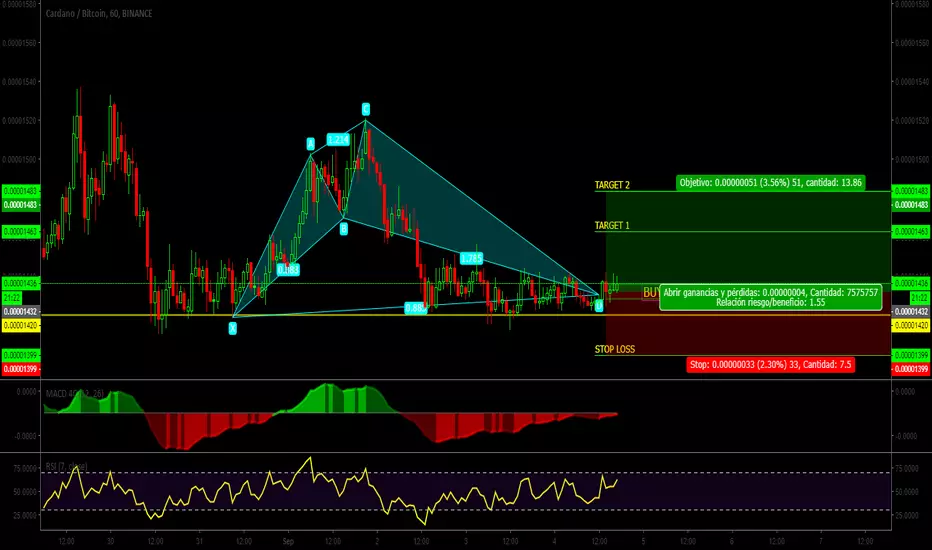Click the RSI indicator label
The width and height of the screenshot is (932, 550).
(66, 466)
